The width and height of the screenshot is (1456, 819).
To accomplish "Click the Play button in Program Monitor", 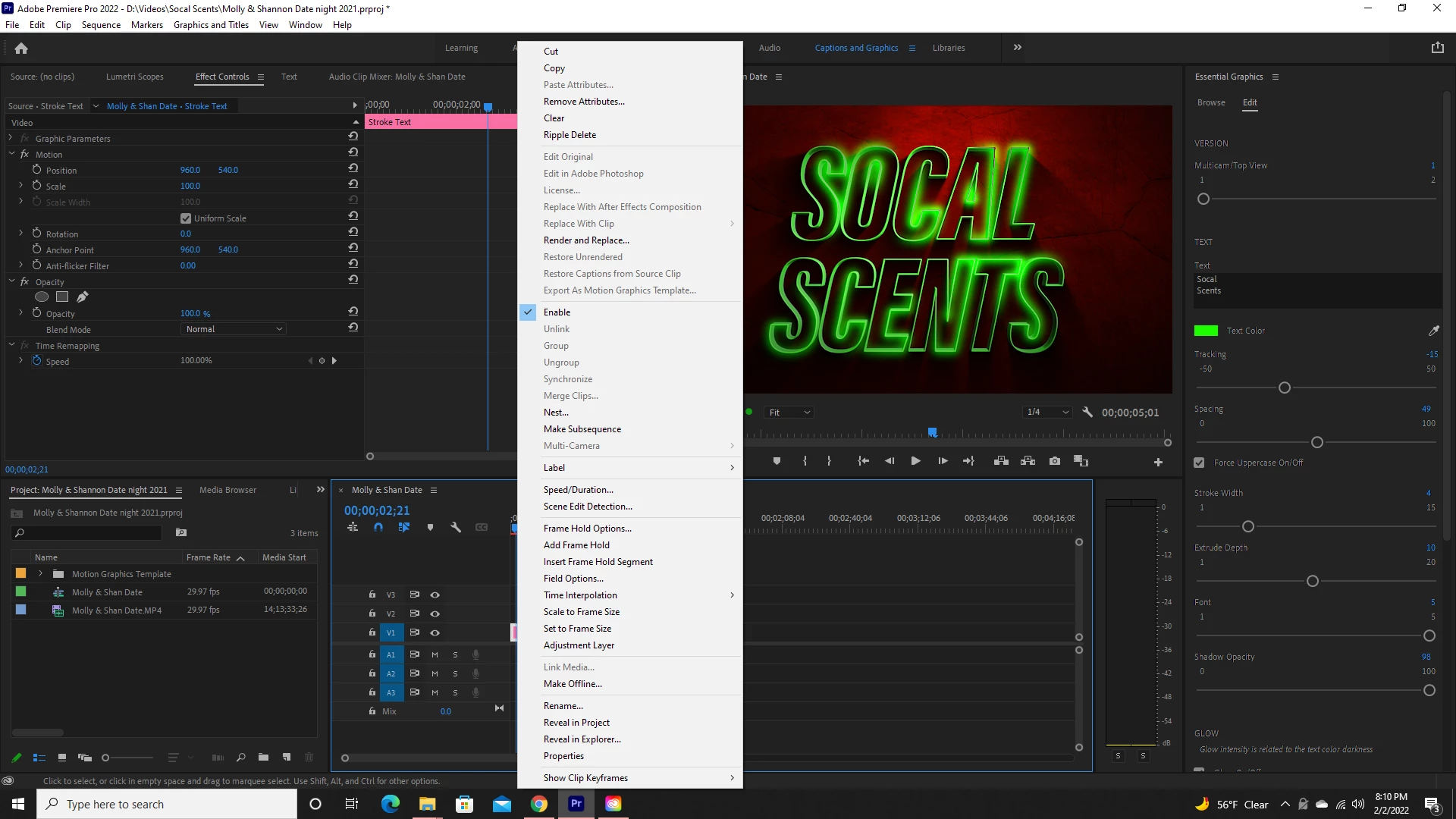I will [x=915, y=461].
